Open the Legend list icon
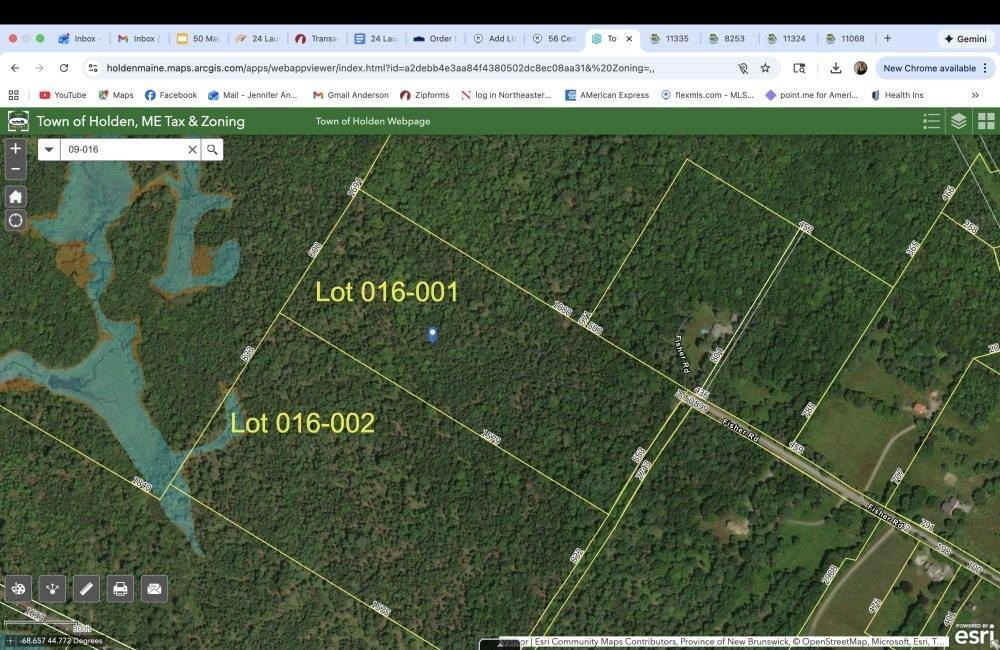Screen dimensions: 1000x650 (x=931, y=121)
